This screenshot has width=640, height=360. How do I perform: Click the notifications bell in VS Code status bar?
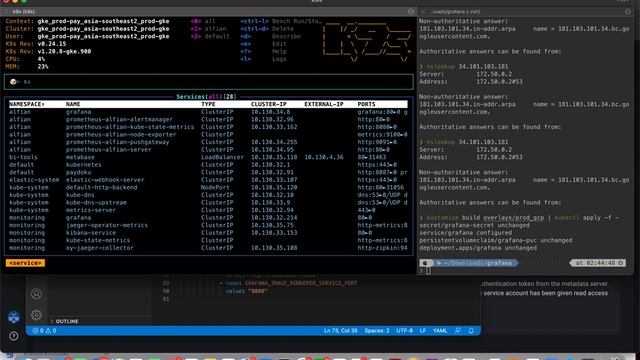[471, 331]
